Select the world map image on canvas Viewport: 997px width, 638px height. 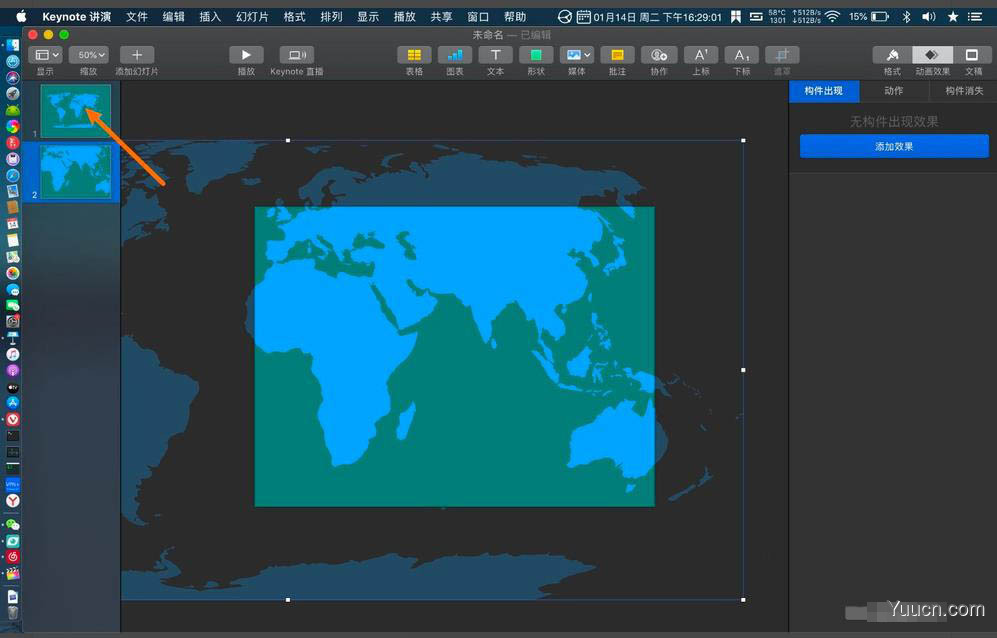tap(432, 370)
